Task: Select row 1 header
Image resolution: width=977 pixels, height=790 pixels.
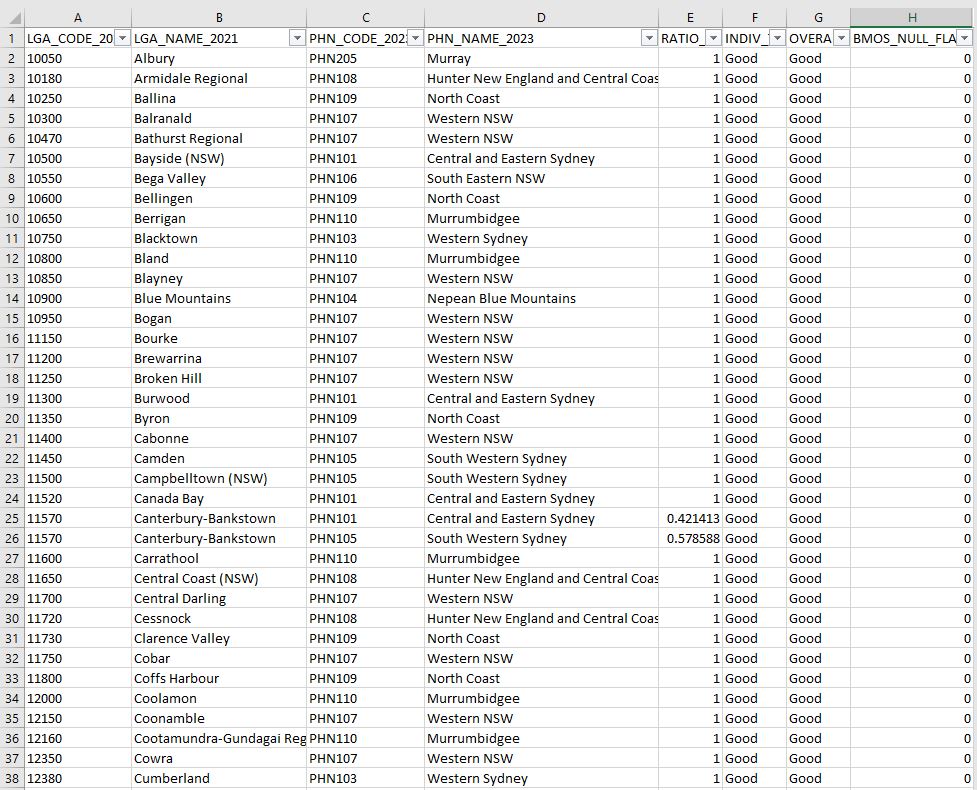Action: [12, 38]
